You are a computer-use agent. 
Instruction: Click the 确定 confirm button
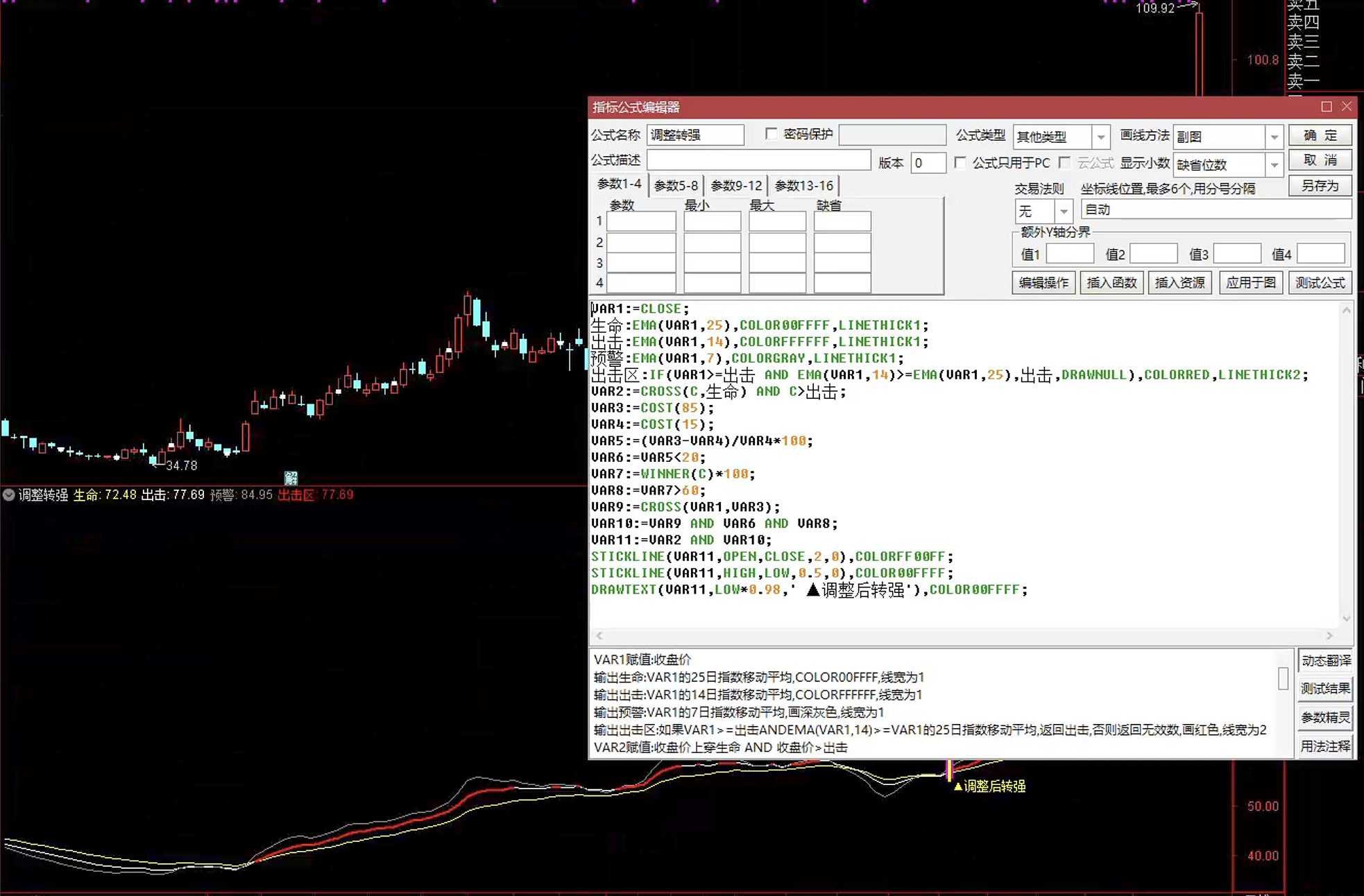tap(1320, 135)
